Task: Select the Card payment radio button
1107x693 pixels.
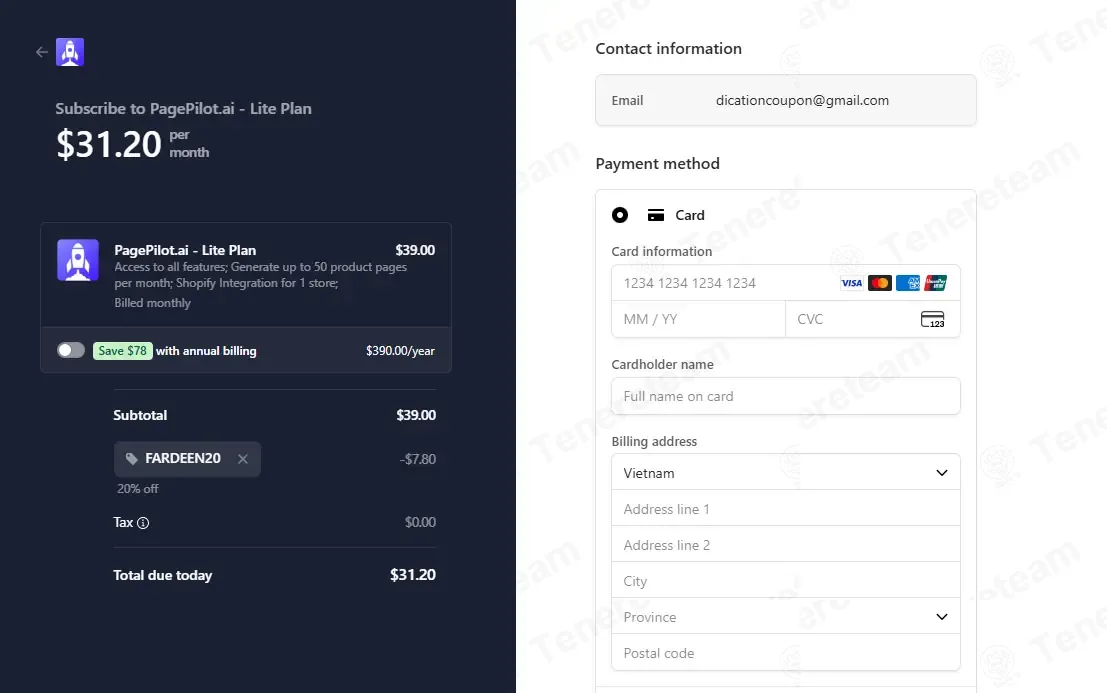Action: pos(620,215)
